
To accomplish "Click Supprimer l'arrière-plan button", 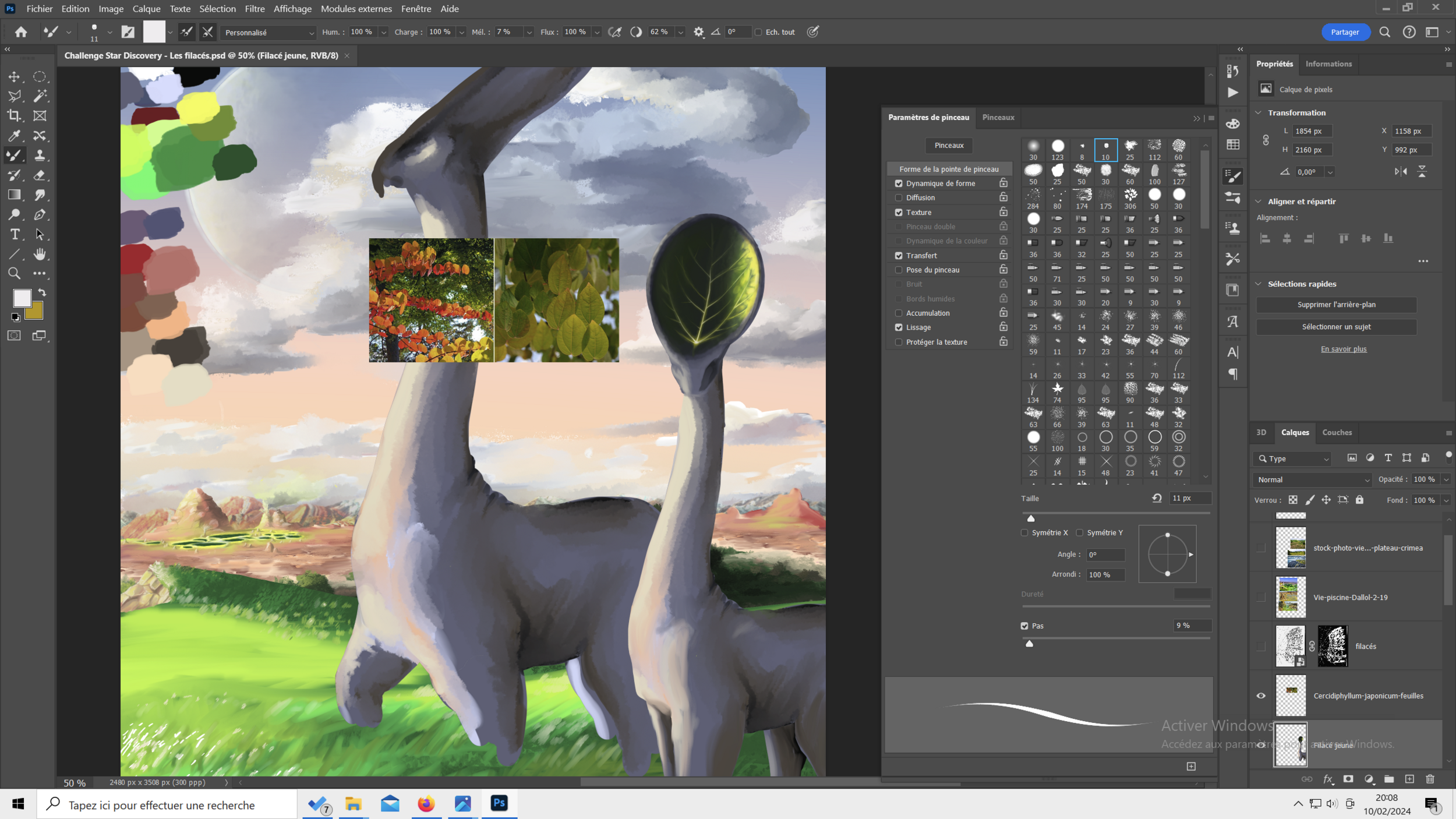I will [x=1336, y=305].
